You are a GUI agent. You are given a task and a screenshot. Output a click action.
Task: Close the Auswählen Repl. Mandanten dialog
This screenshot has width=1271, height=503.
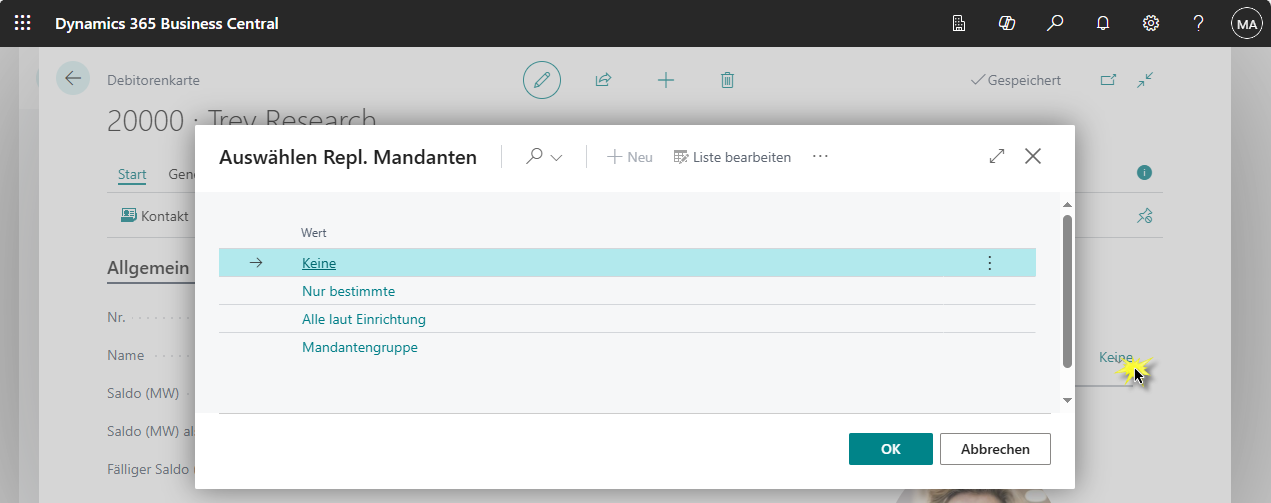[1033, 156]
